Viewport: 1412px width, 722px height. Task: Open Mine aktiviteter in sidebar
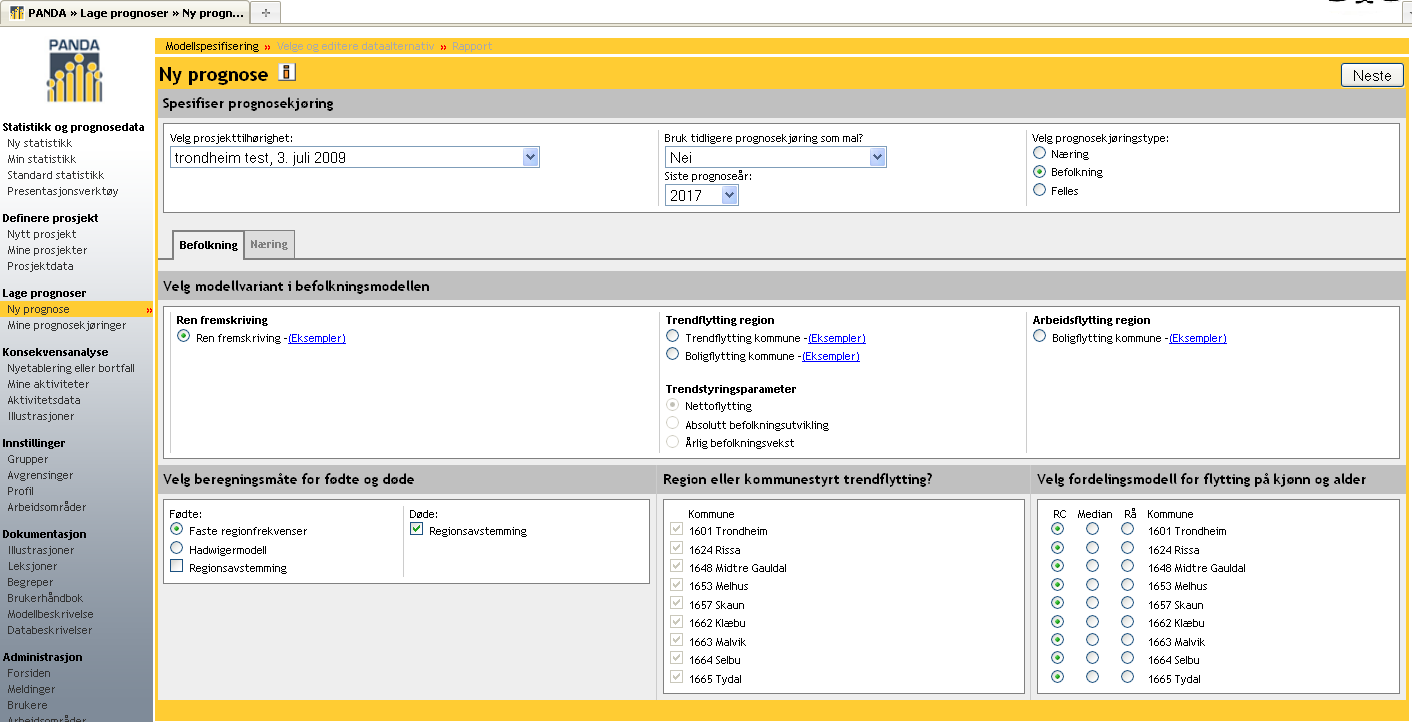(x=48, y=384)
